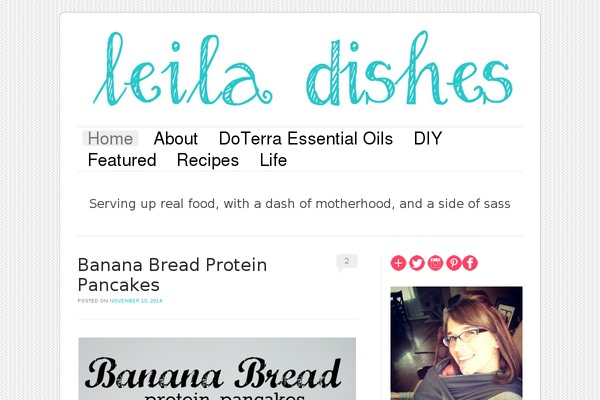Open the Banana Bread Protein Pancakes post title
Image resolution: width=600 pixels, height=400 pixels.
tap(172, 274)
